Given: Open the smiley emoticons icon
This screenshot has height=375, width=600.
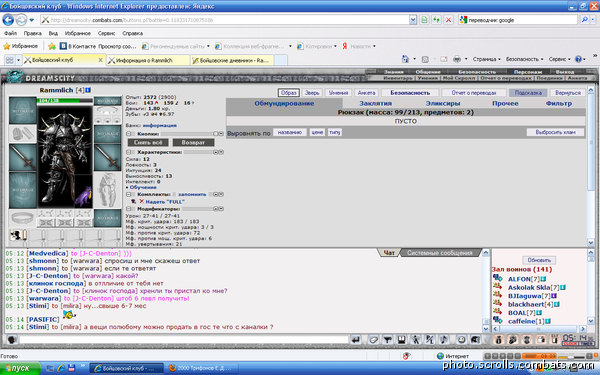Looking at the screenshot, I should pyautogui.click(x=461, y=339).
